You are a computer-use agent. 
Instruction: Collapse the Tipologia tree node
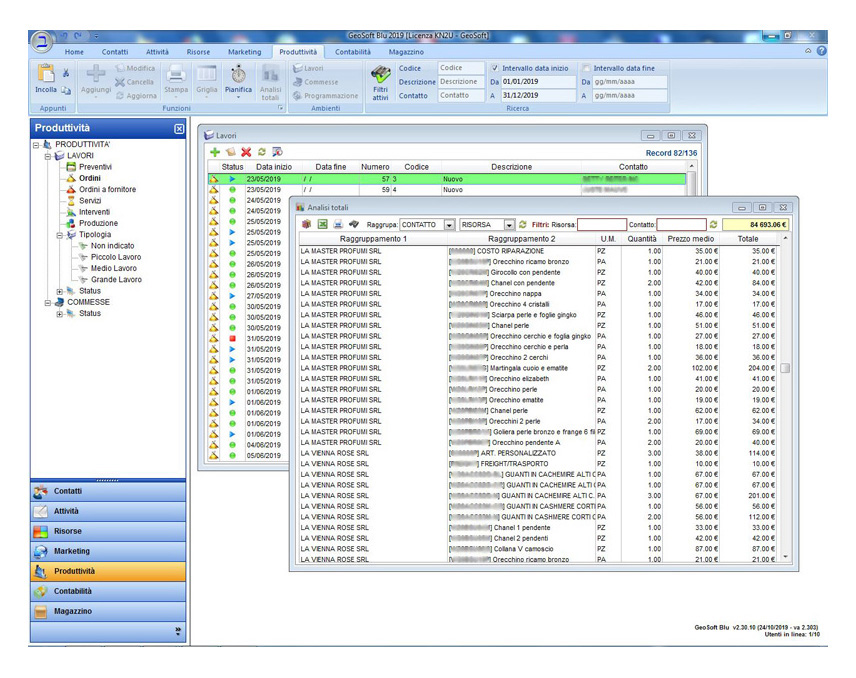(x=60, y=235)
